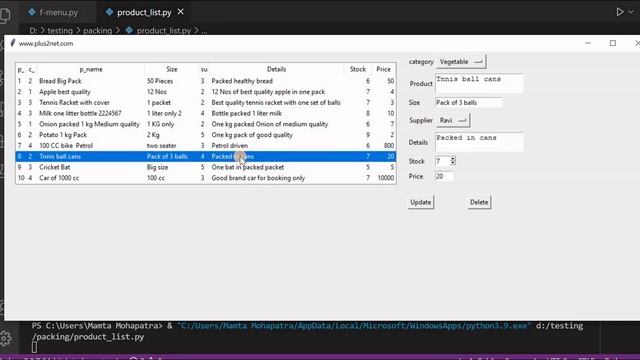Click 'Good brand car for booking only'

coord(258,178)
